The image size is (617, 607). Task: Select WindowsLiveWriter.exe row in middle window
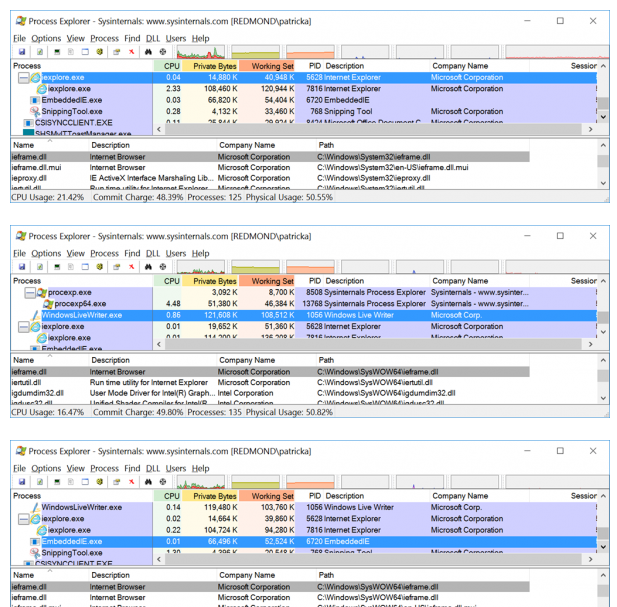tap(303, 315)
